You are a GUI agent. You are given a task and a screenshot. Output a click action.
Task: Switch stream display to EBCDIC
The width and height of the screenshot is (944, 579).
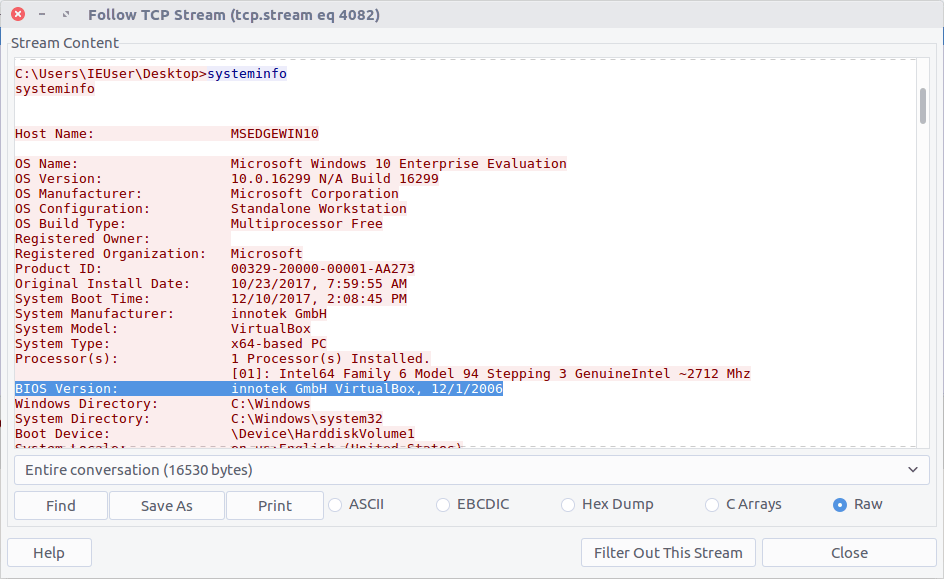tap(444, 505)
